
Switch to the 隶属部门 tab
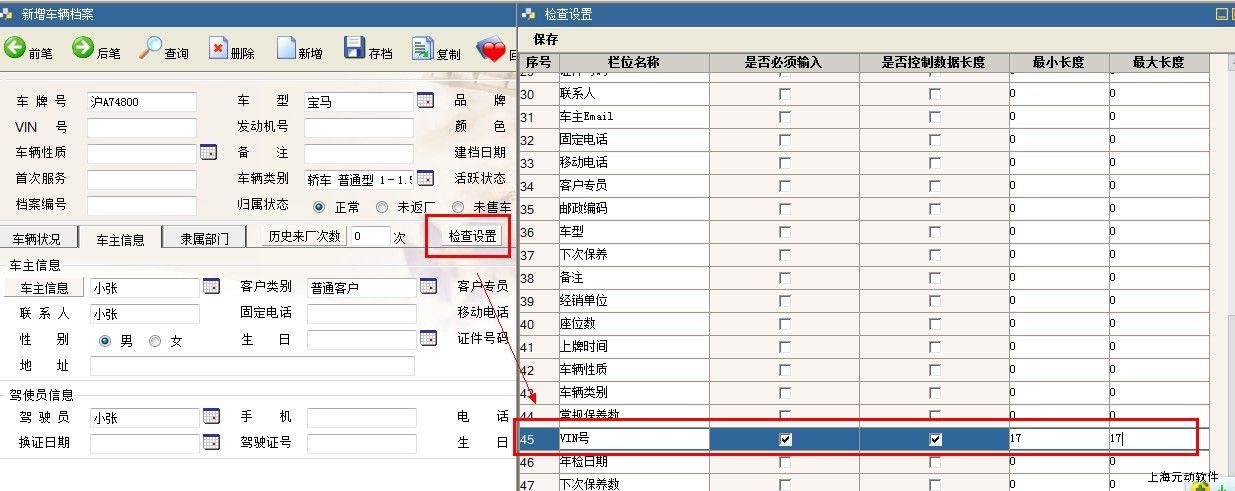tap(205, 239)
